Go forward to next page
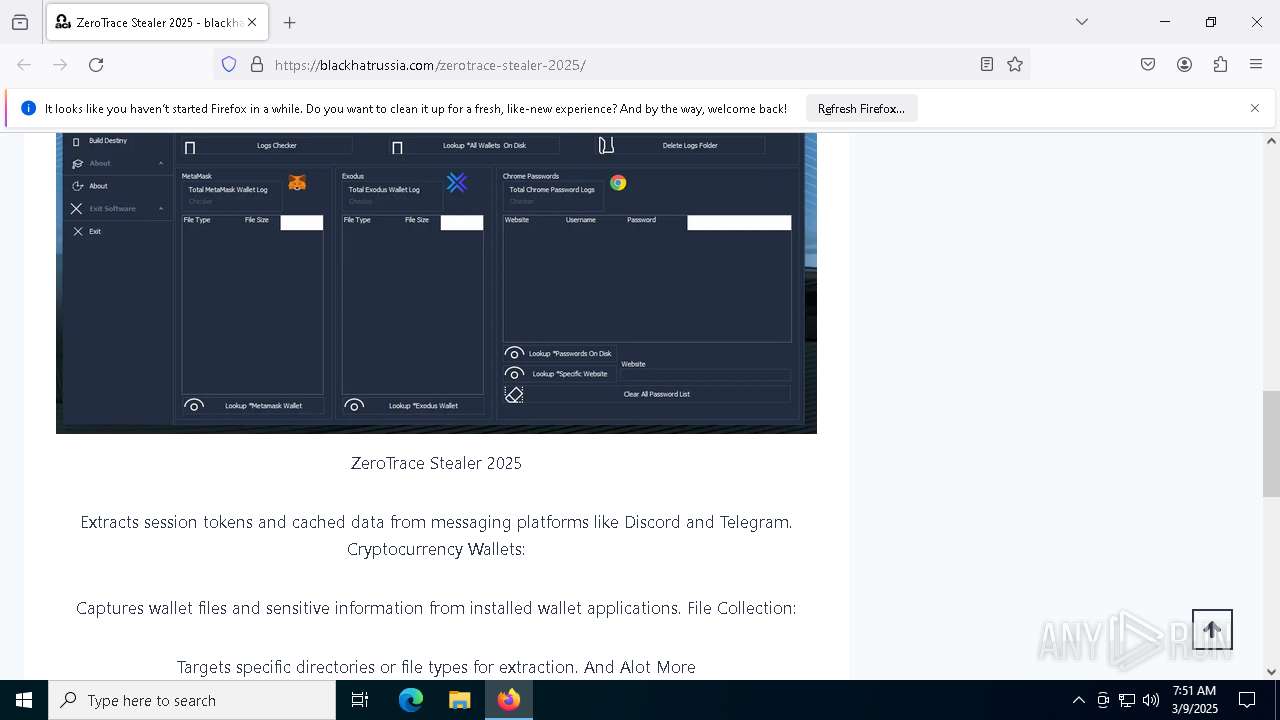Viewport: 1280px width, 720px height. coord(60,65)
